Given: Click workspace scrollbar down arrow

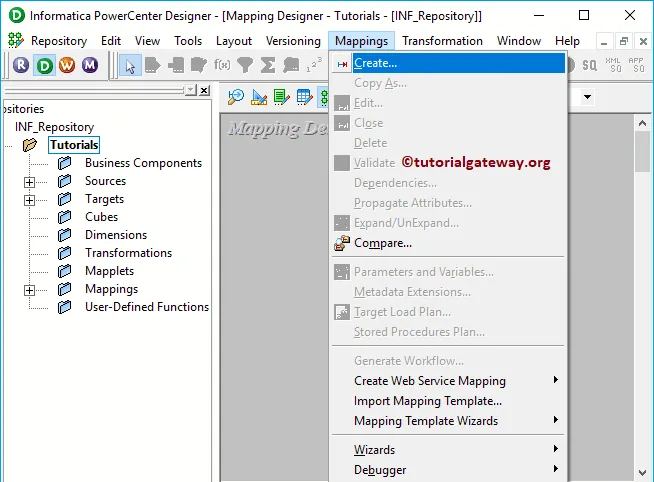Looking at the screenshot, I should pos(642,472).
